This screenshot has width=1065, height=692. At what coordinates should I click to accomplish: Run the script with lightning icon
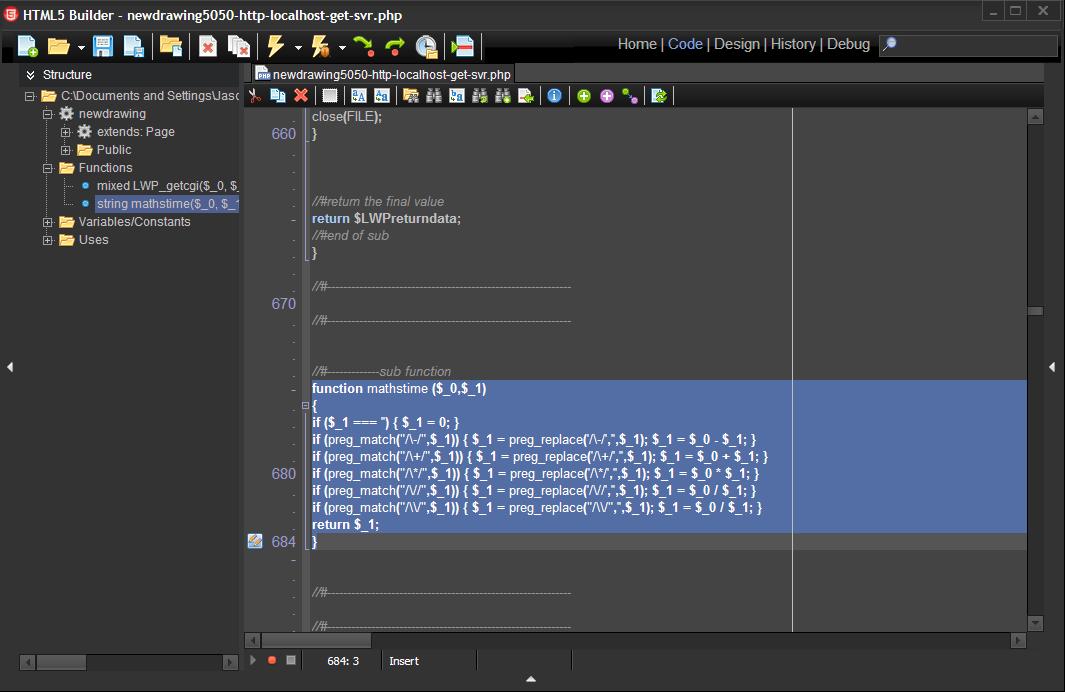pyautogui.click(x=275, y=46)
